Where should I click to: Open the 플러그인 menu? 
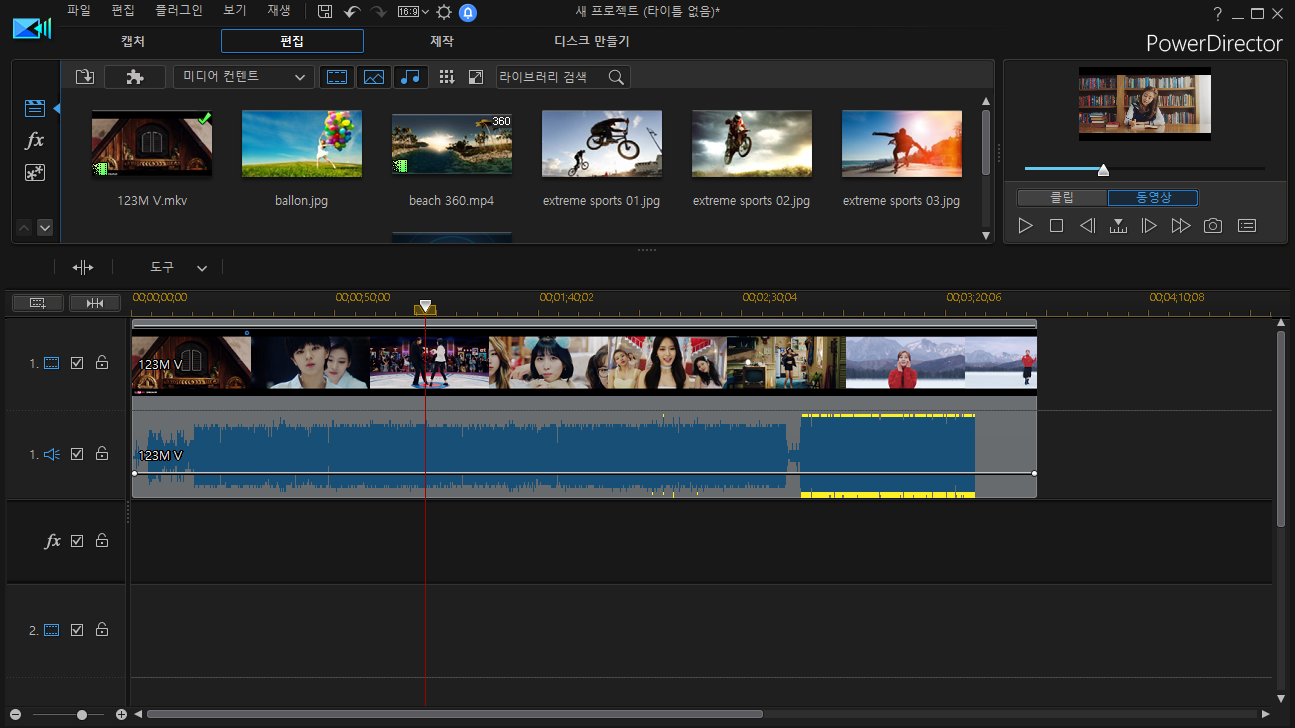click(x=179, y=11)
